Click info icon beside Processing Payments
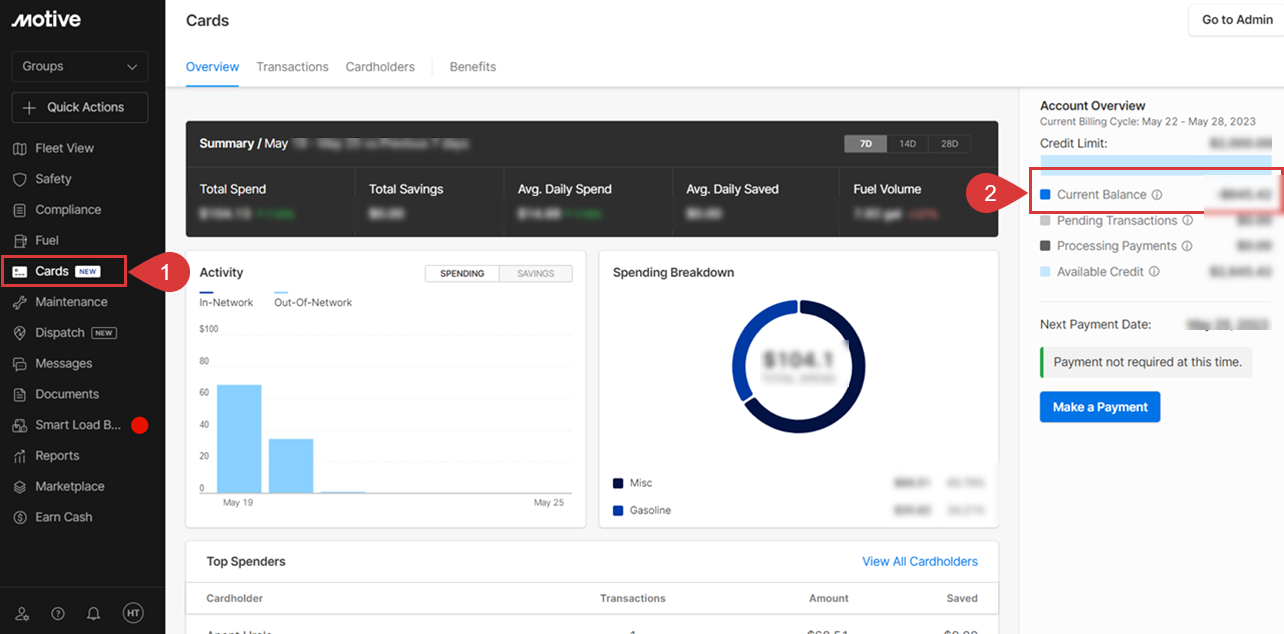This screenshot has height=634, width=1284. 1187,246
